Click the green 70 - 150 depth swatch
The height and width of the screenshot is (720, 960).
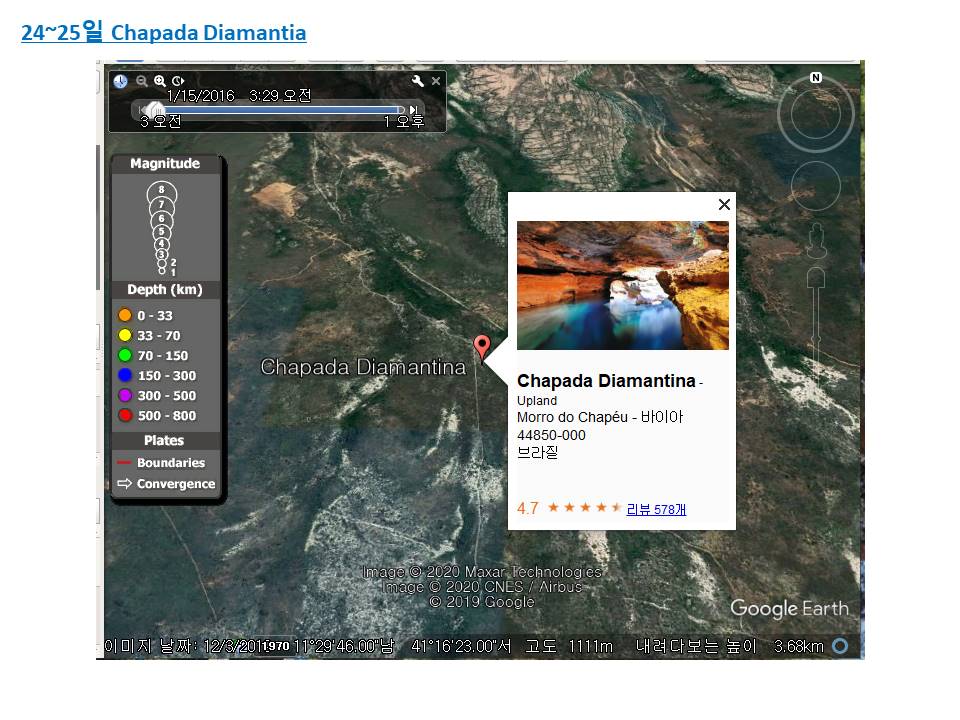(x=125, y=356)
